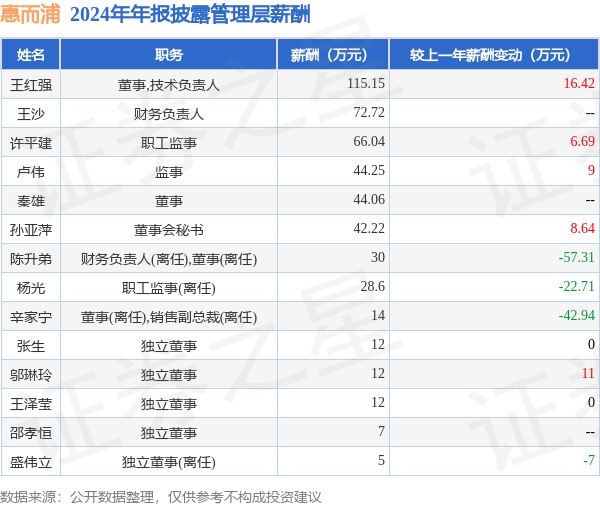
Task: Click the 职工监事(离任) cell
Action: point(169,288)
